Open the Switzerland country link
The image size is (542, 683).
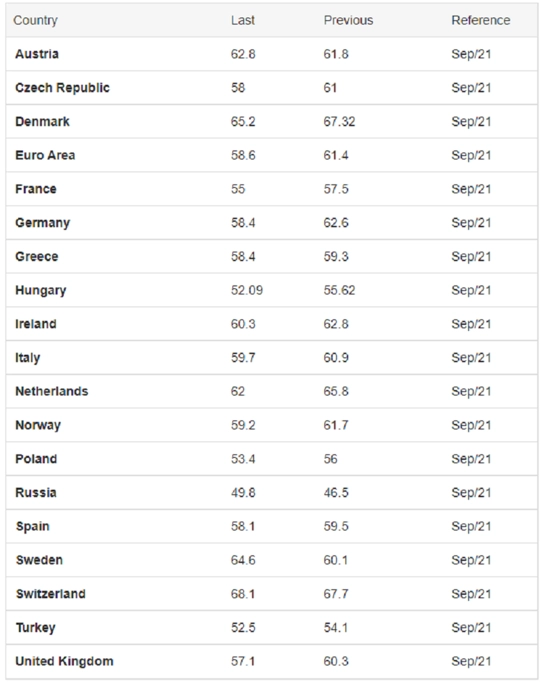click(x=51, y=594)
